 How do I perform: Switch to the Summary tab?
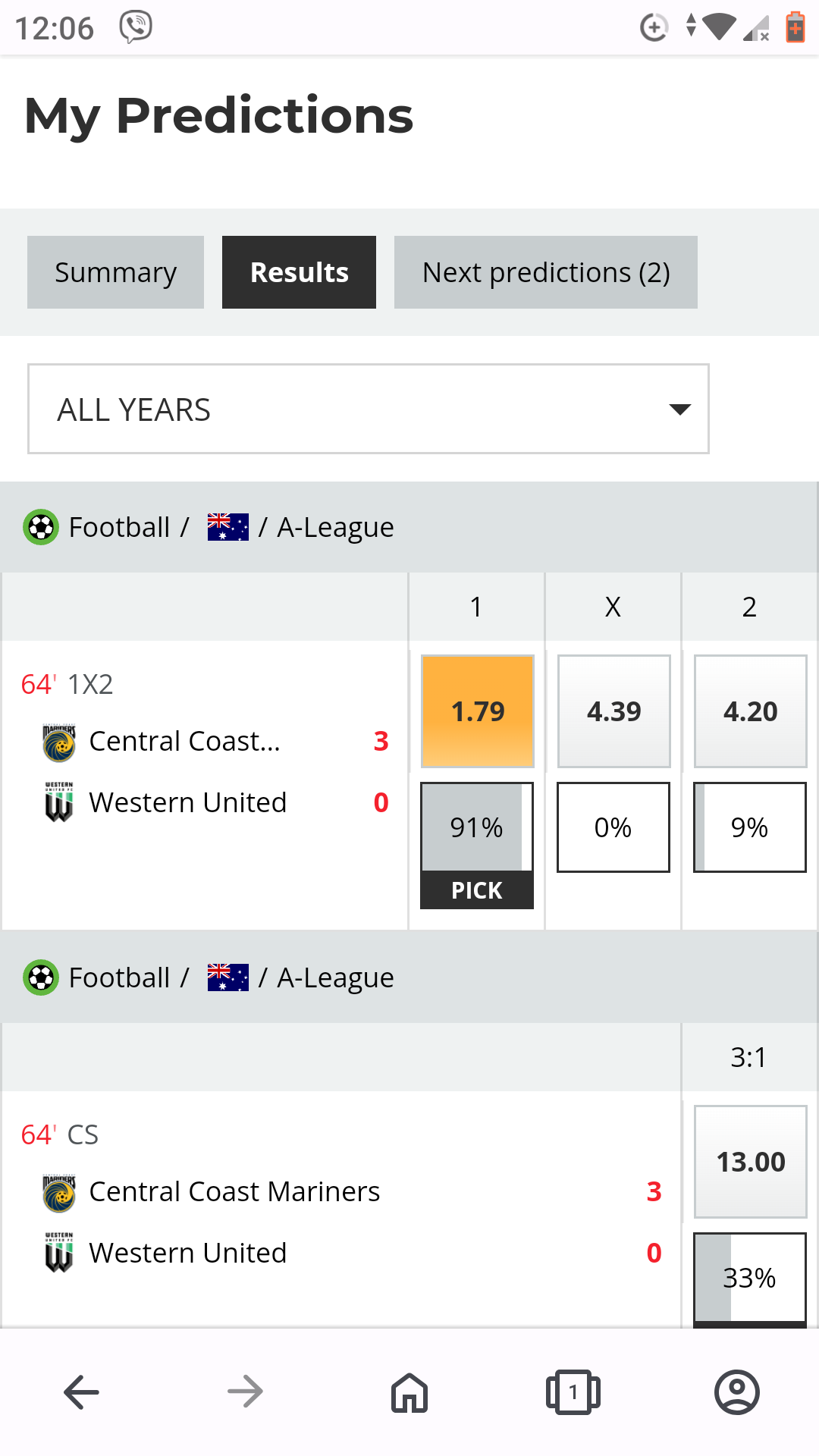click(x=115, y=272)
